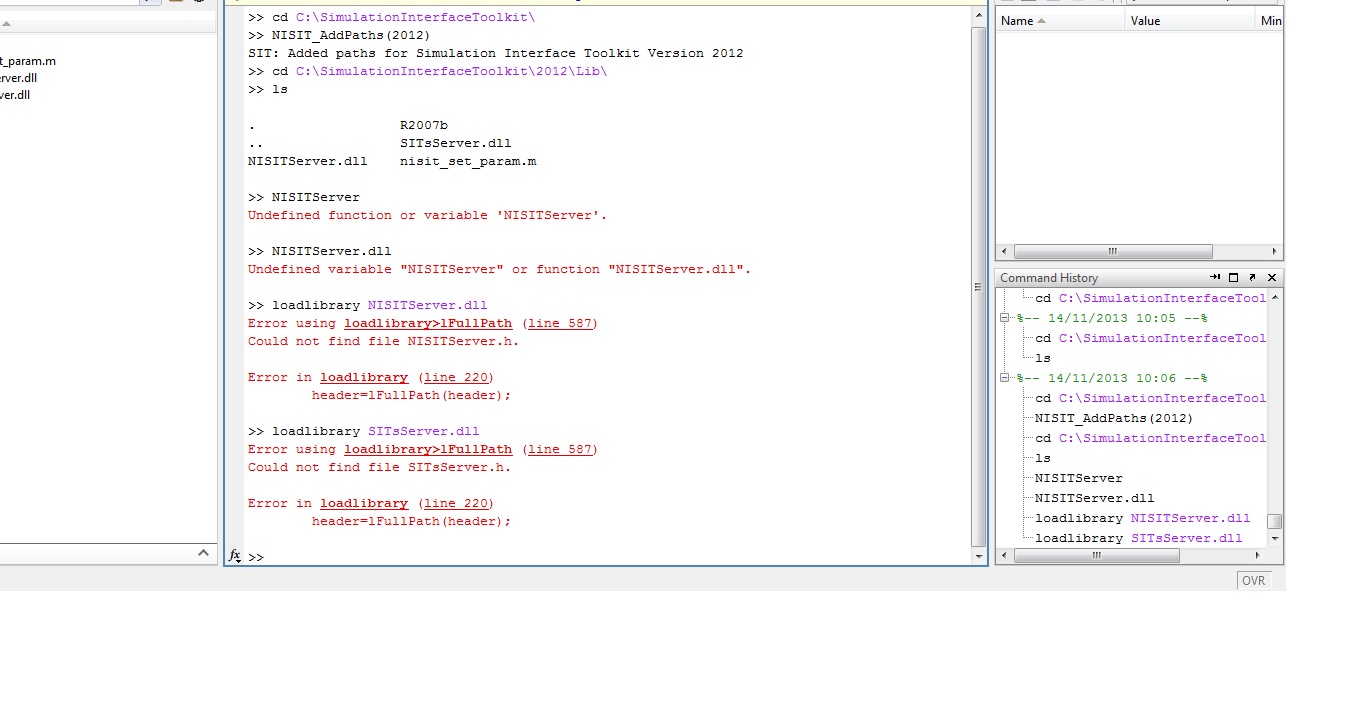
Task: Click Command History horizontal scroll right arrow
Action: (x=1260, y=556)
